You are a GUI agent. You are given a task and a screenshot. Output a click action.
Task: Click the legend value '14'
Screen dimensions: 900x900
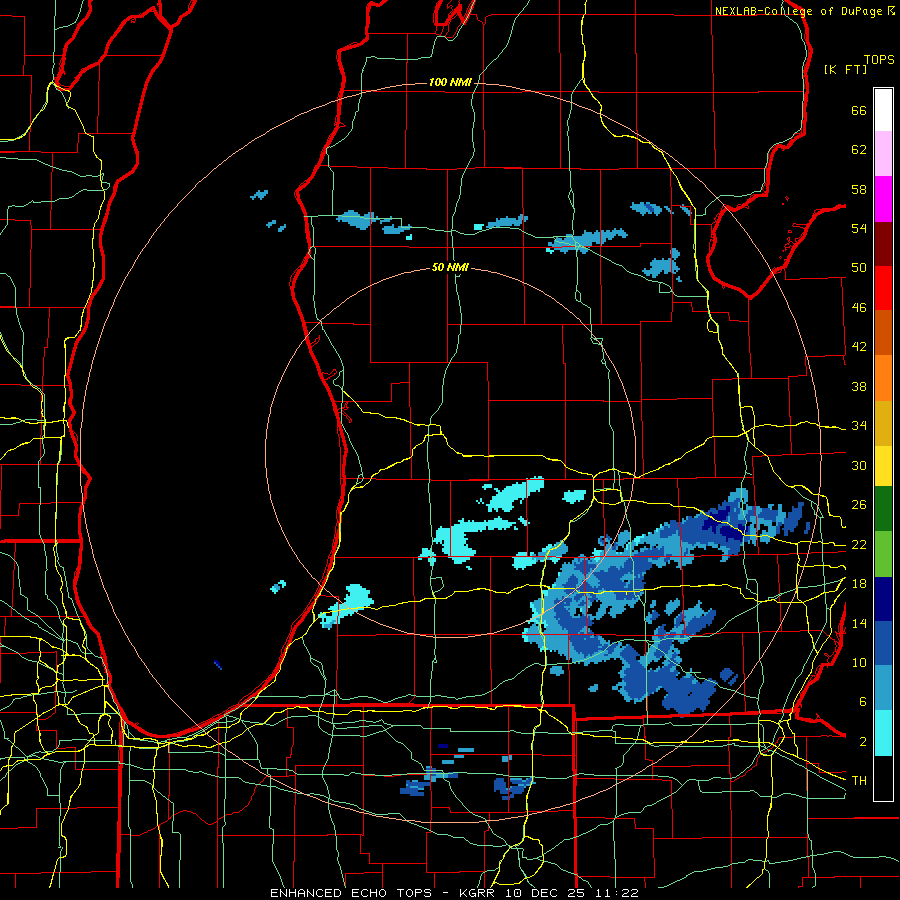pos(859,623)
